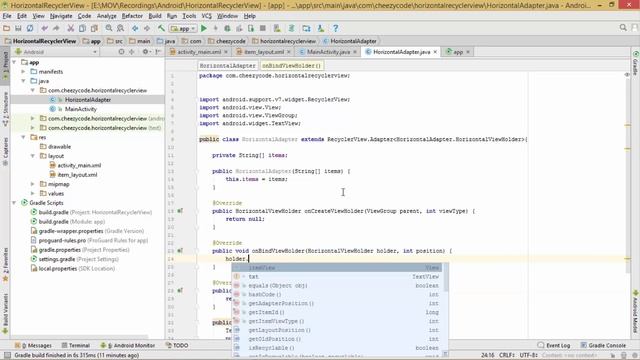The image size is (640, 360).
Task: Open the TODO tool window
Action: pos(177,345)
